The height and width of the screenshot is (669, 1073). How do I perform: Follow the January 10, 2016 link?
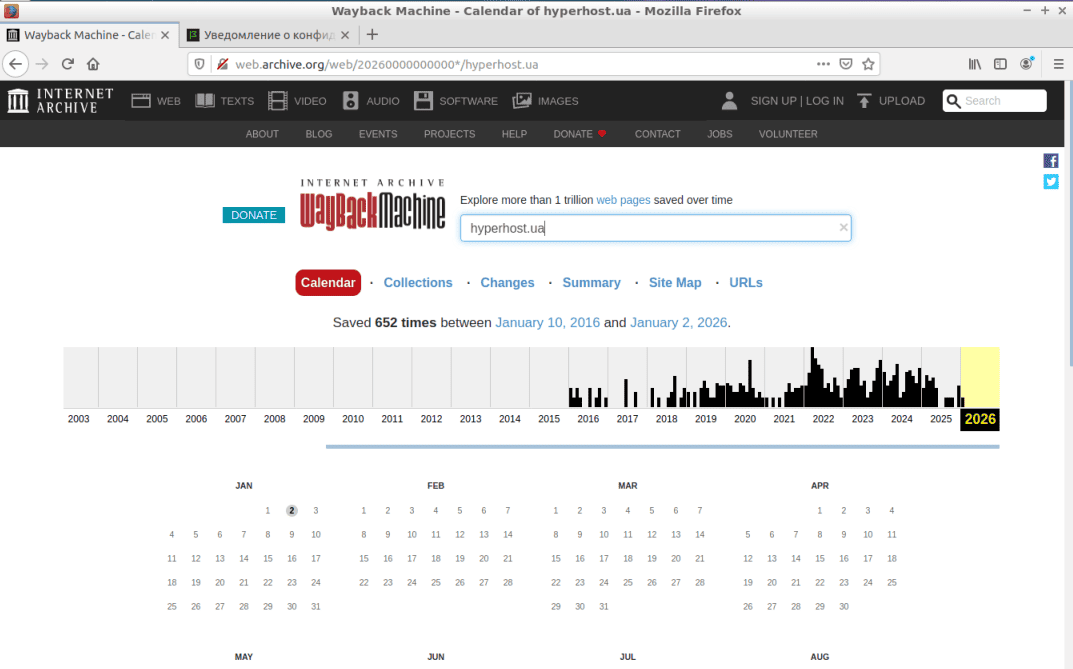coord(547,323)
